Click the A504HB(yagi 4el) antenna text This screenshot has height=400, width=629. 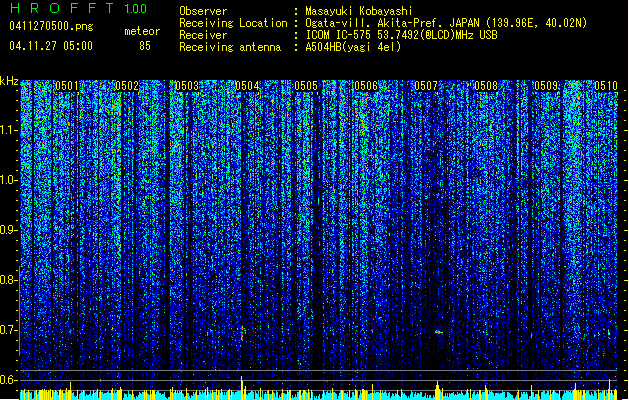(x=353, y=47)
